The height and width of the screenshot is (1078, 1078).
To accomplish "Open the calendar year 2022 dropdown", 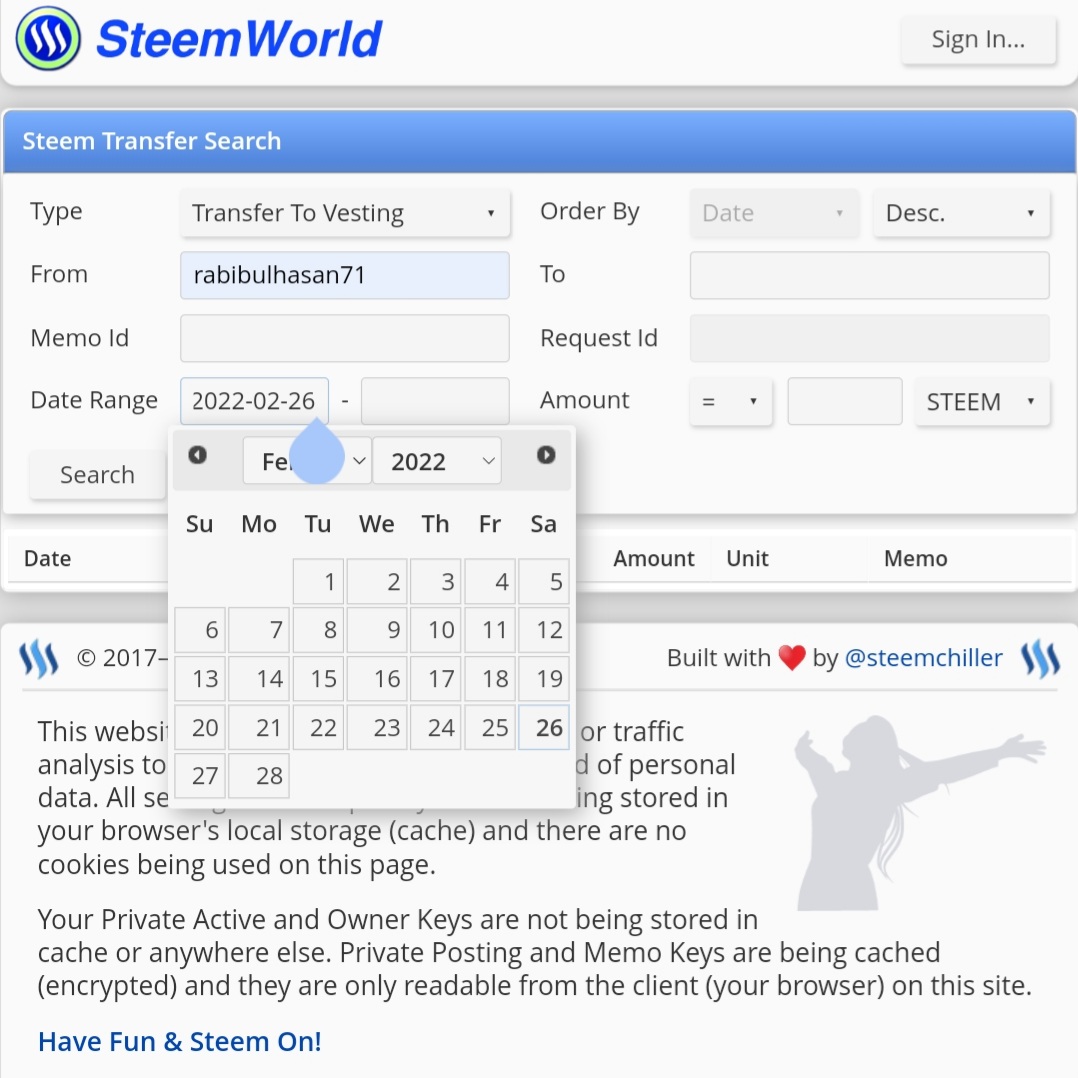I will click(x=437, y=461).
